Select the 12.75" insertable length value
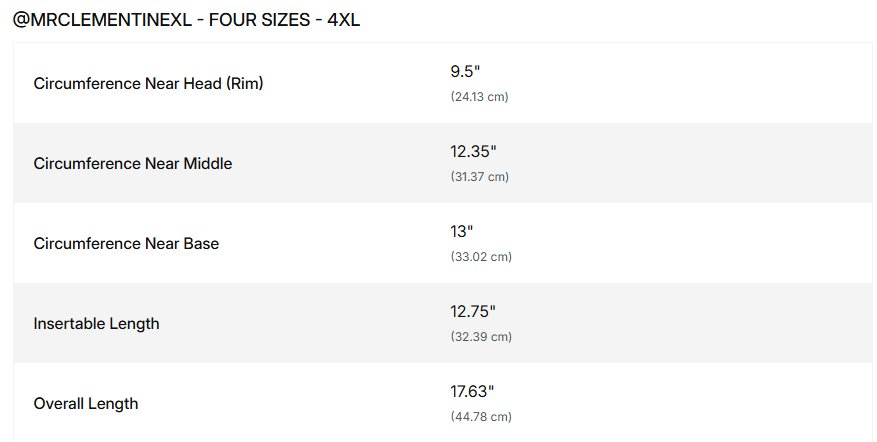 pos(473,312)
